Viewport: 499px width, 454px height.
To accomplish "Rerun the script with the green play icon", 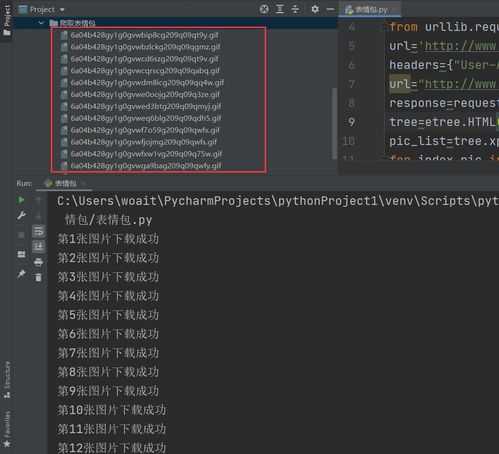I will (x=21, y=200).
